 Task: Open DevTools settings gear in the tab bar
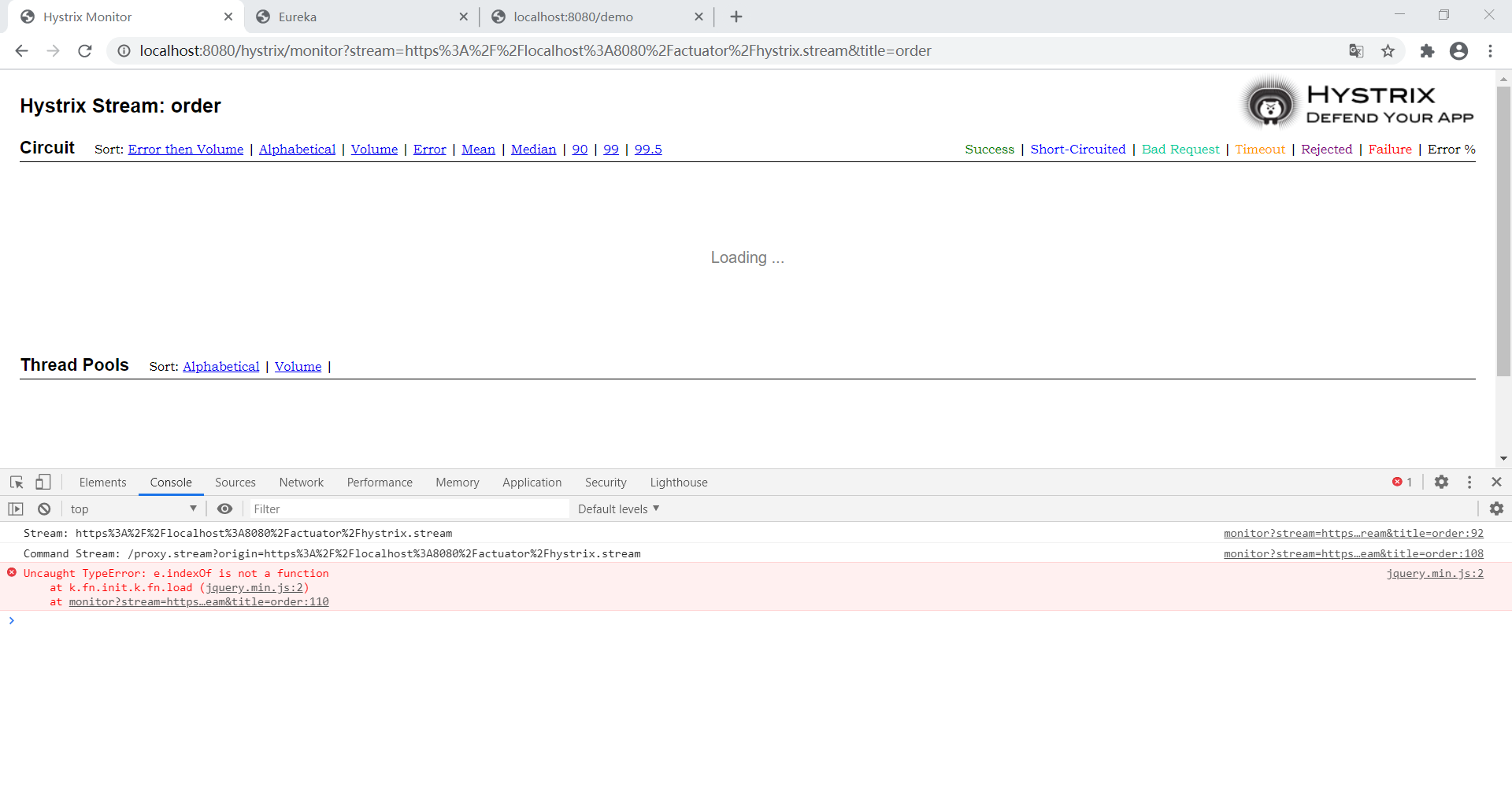(1441, 482)
